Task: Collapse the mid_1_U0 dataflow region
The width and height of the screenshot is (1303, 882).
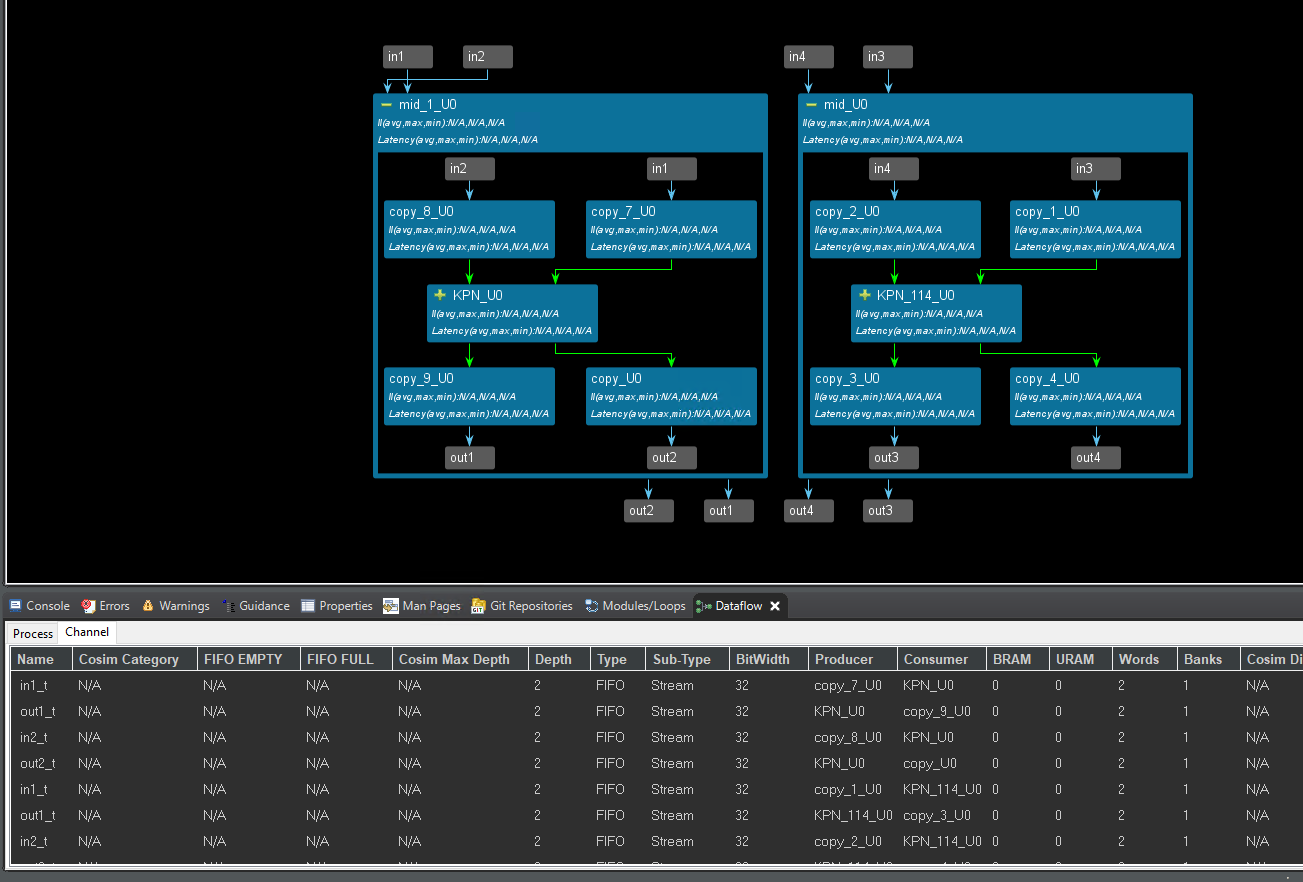Action: (x=386, y=105)
